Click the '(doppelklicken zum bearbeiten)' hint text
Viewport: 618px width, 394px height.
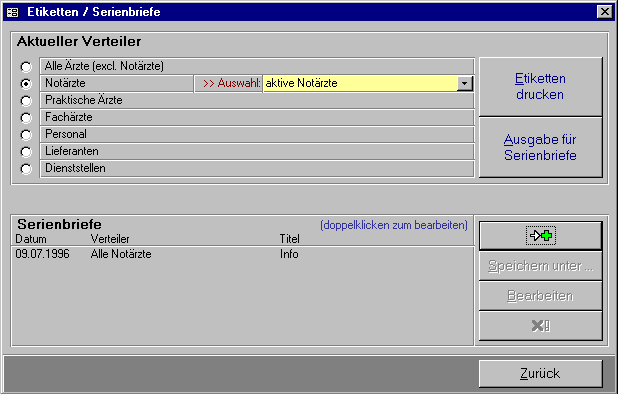pyautogui.click(x=394, y=225)
